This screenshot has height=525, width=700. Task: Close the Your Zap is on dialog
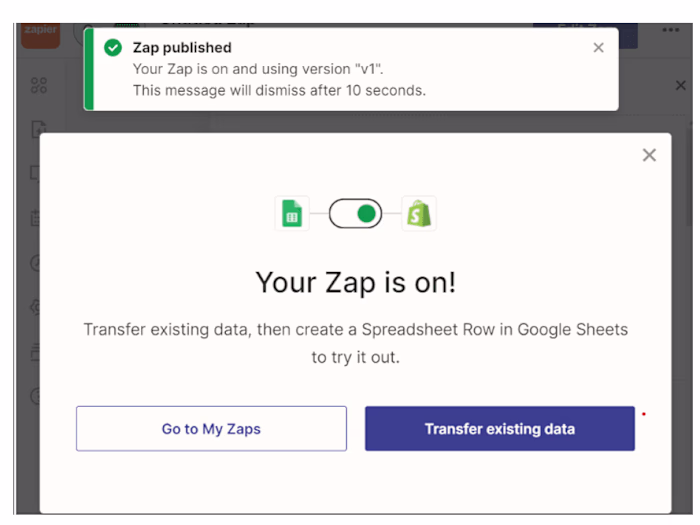pyautogui.click(x=649, y=155)
